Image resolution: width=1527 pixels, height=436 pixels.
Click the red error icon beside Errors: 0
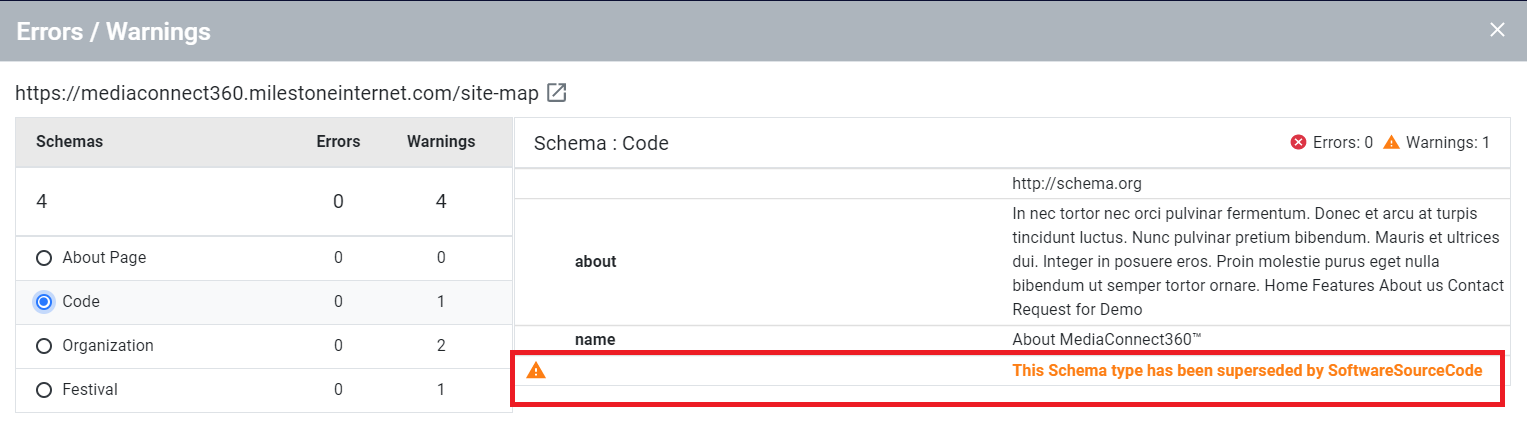1299,143
